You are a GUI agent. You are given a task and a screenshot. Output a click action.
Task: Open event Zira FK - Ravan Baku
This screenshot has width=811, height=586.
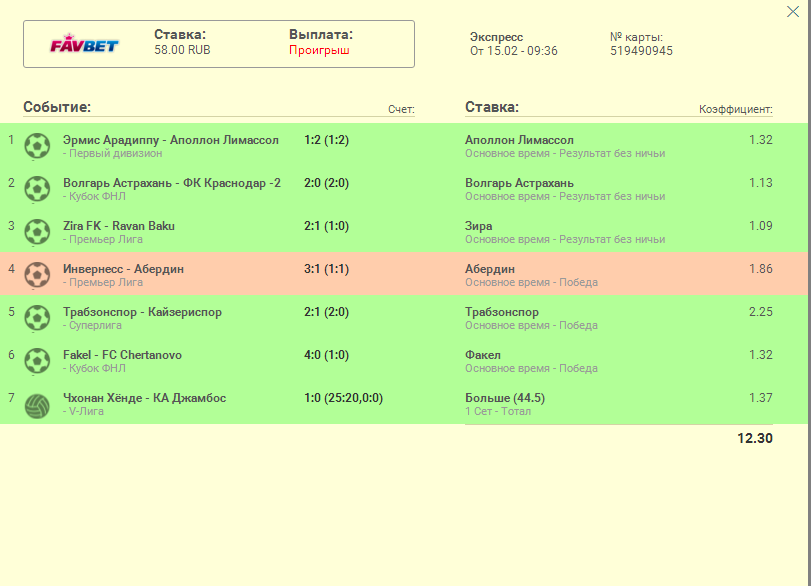119,226
